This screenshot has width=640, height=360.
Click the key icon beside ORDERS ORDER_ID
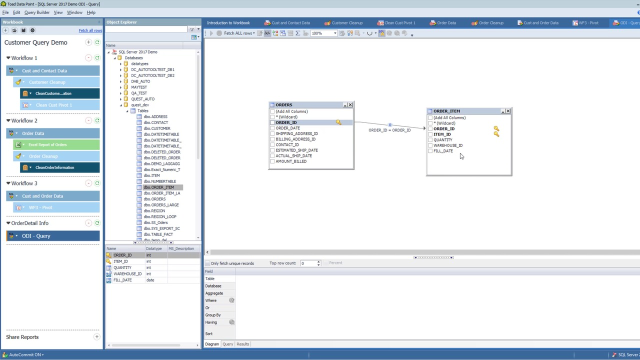(338, 122)
